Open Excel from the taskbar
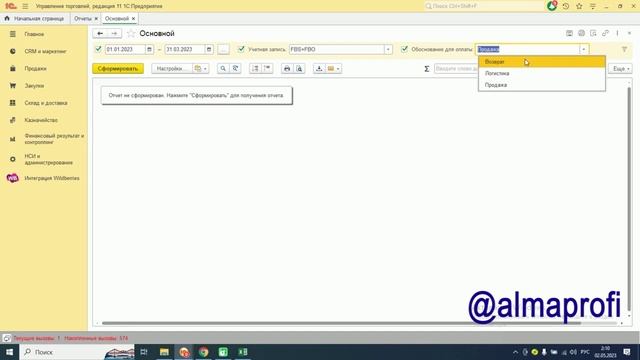This screenshot has height=360, width=640. pos(243,352)
